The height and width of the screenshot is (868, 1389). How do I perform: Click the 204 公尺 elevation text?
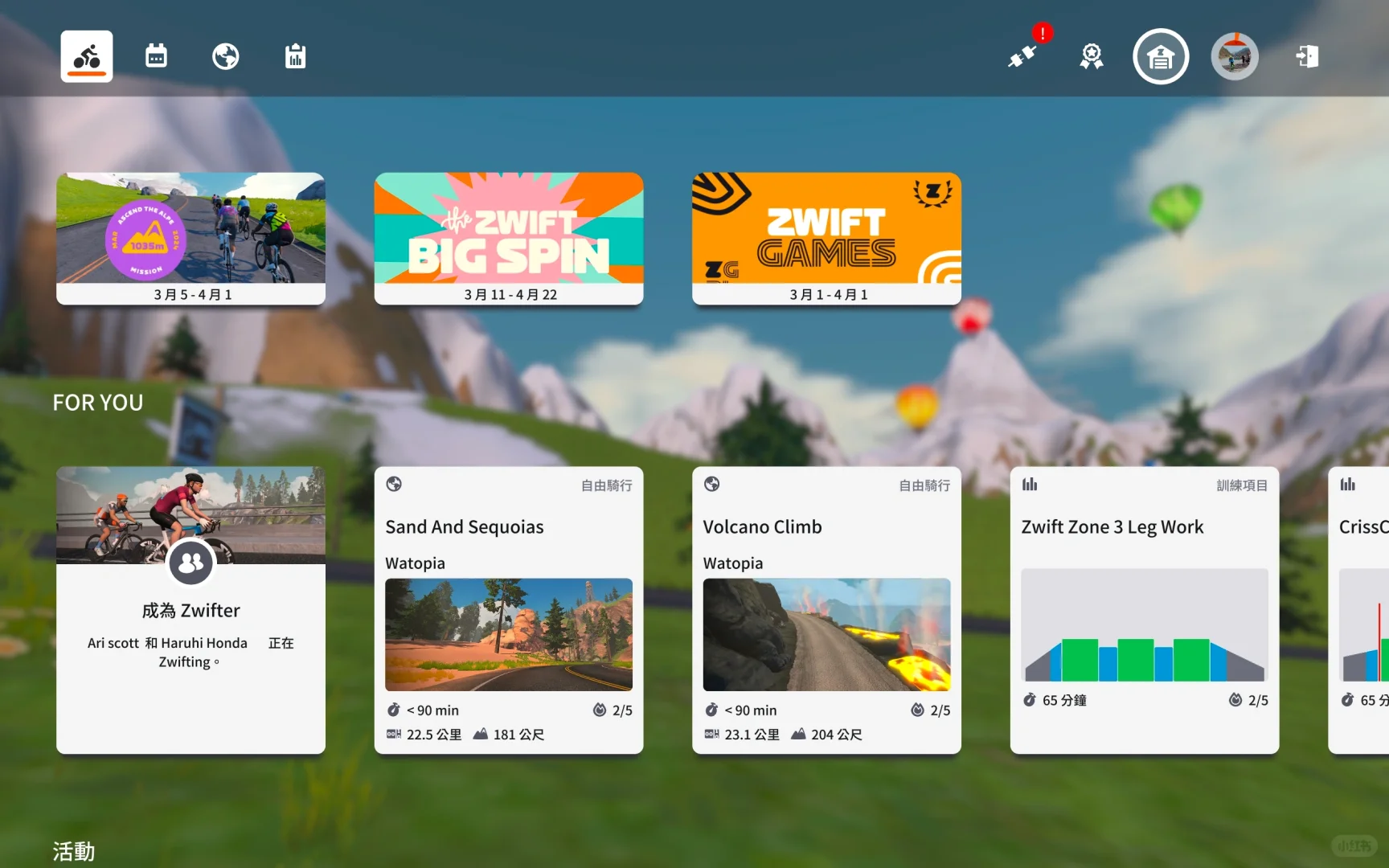point(837,735)
